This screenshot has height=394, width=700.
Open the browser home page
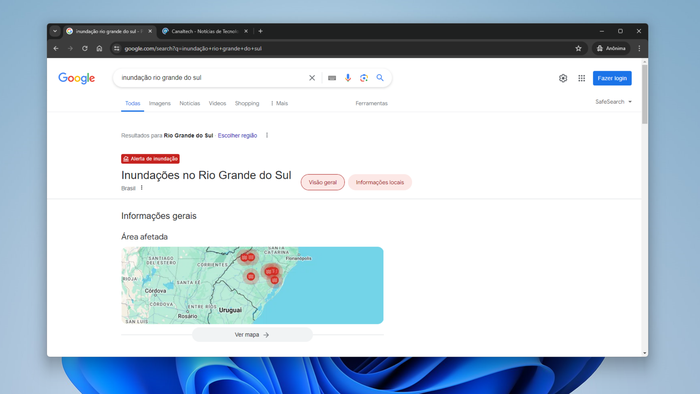(99, 48)
